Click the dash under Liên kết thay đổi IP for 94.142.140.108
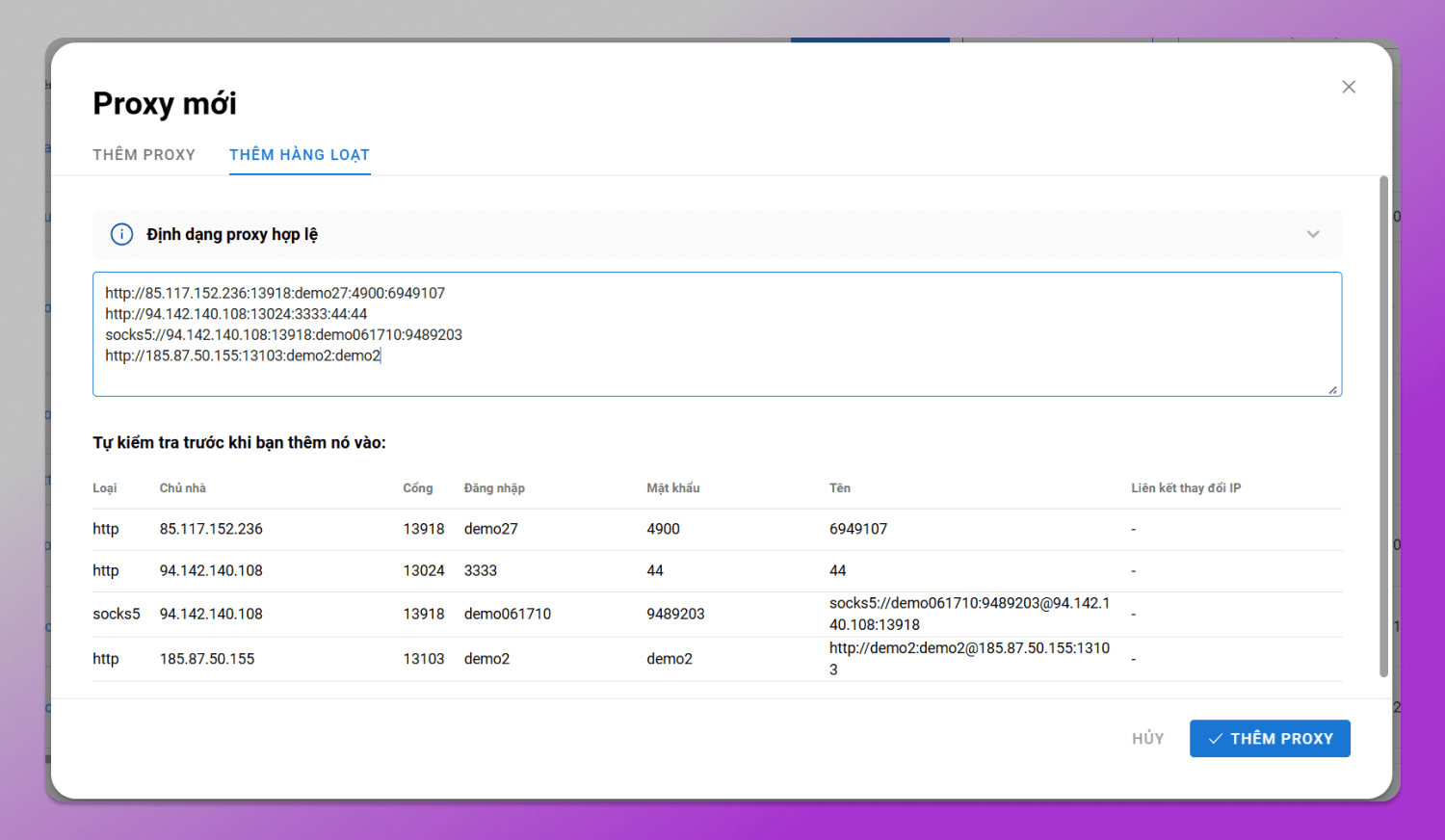Screen dimensions: 1445x840 [x=1133, y=570]
